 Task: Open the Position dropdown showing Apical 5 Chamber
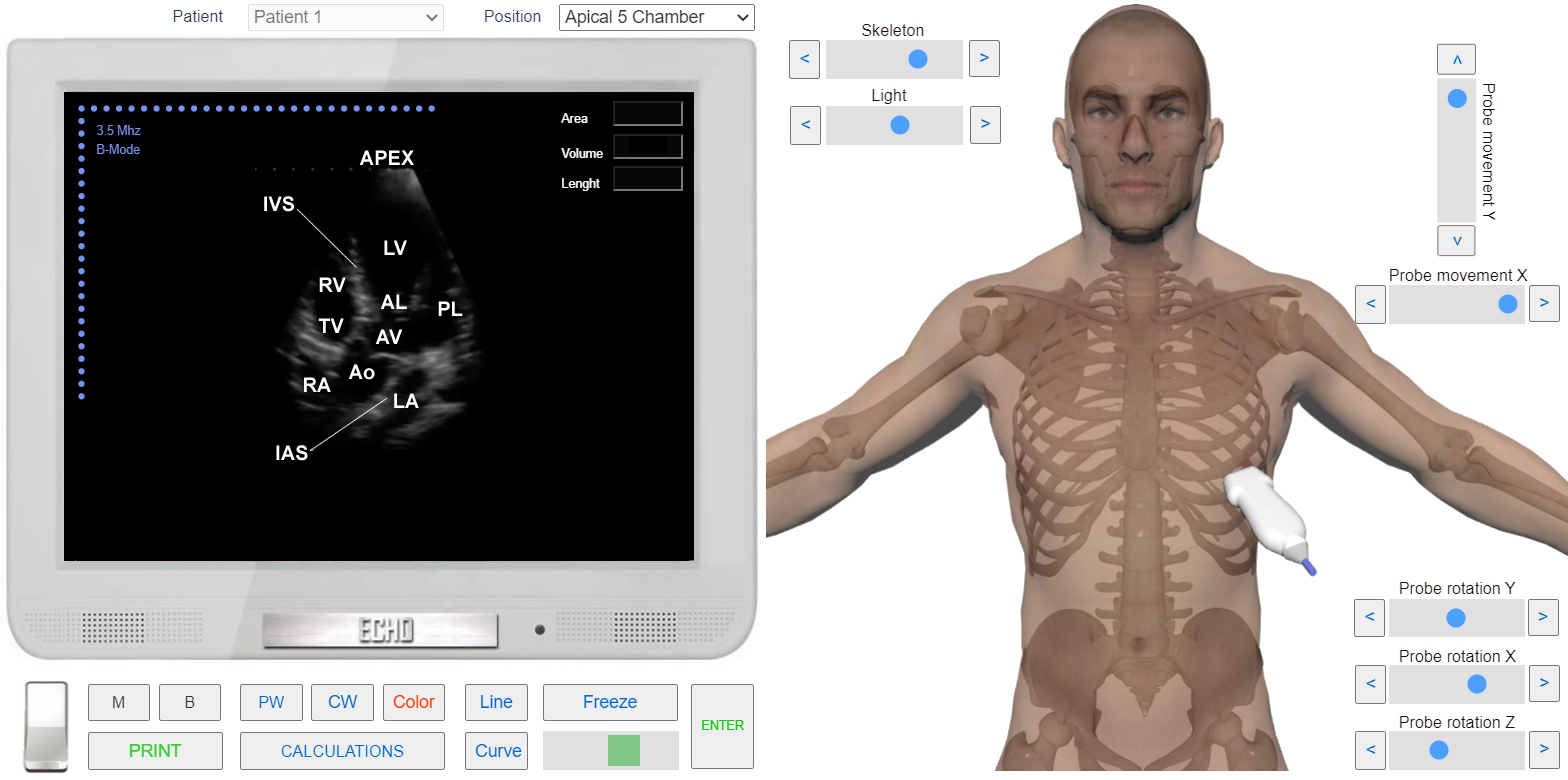(657, 17)
